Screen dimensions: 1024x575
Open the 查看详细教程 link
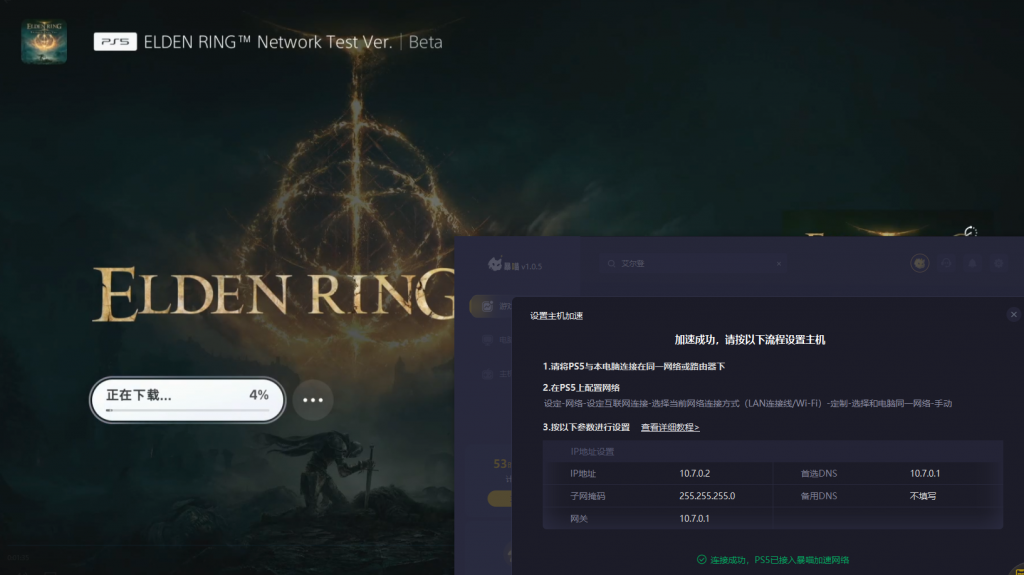(x=670, y=427)
